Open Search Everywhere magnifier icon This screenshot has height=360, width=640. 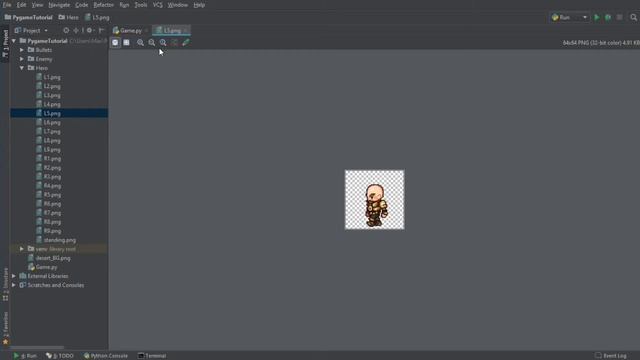[633, 18]
